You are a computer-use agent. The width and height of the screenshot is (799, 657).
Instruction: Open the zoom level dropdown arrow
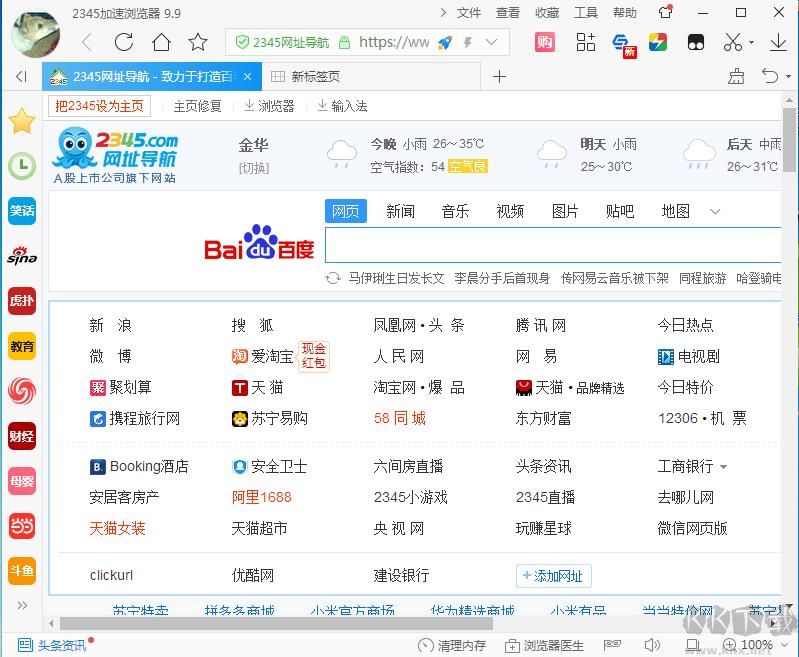(x=785, y=646)
